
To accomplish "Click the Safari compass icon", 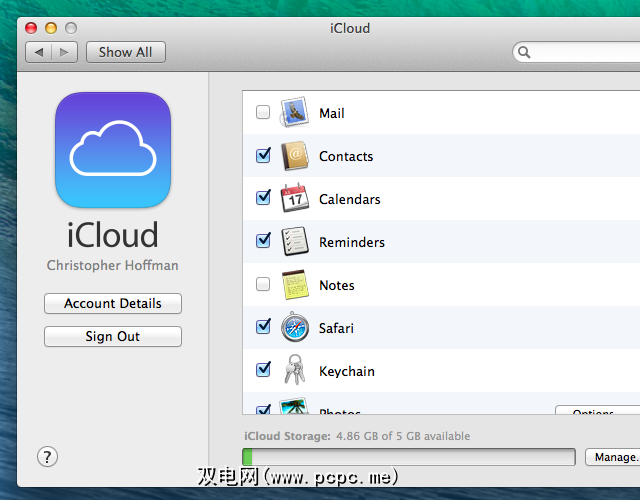I will tap(294, 328).
